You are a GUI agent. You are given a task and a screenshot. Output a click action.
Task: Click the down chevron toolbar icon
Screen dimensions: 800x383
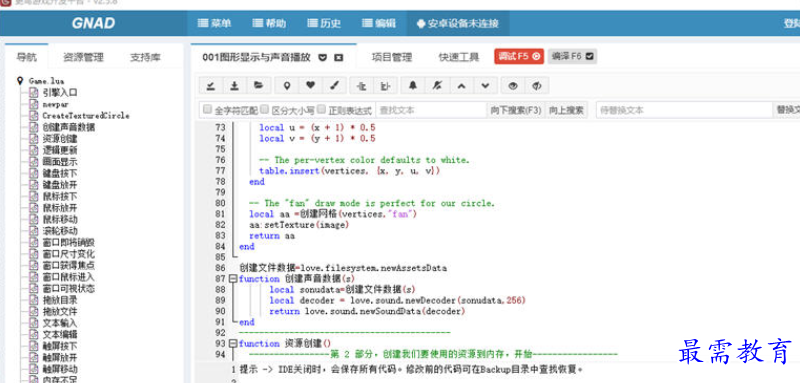click(x=485, y=86)
